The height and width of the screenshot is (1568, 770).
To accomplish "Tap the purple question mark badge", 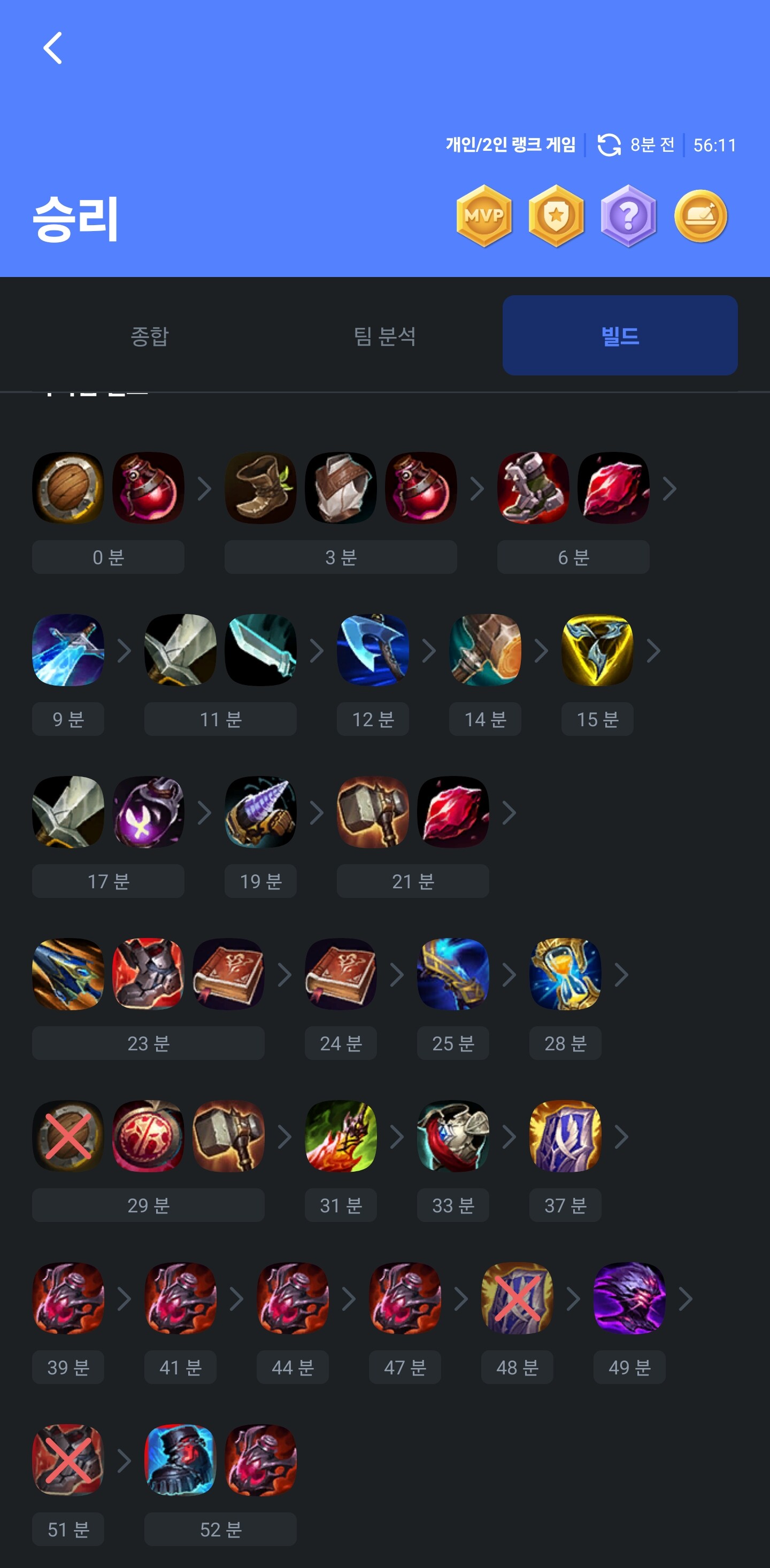I will pos(628,216).
